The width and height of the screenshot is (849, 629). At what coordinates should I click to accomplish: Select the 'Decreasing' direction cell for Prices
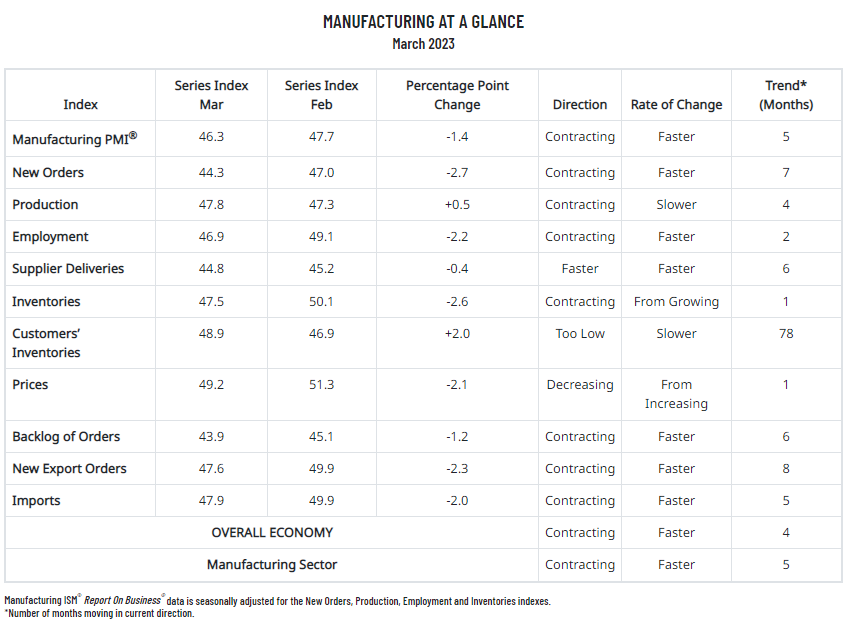pyautogui.click(x=580, y=385)
